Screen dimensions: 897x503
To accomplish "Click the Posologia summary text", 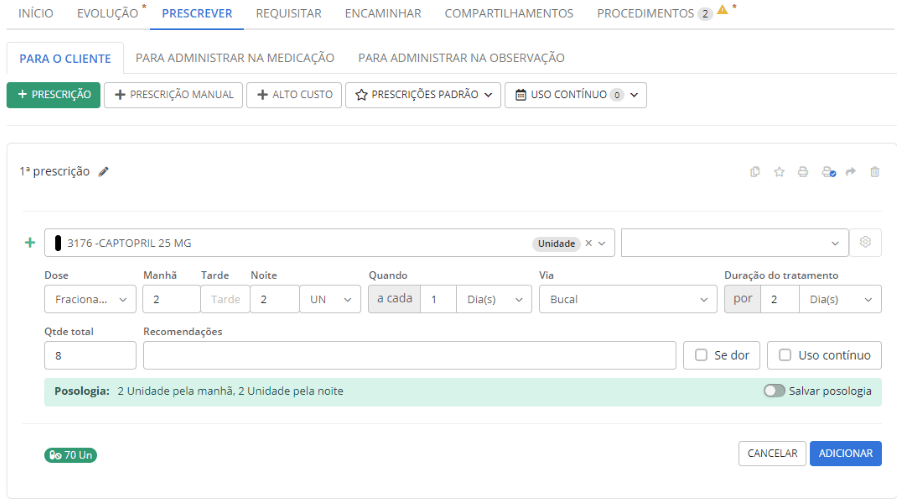I will point(231,391).
